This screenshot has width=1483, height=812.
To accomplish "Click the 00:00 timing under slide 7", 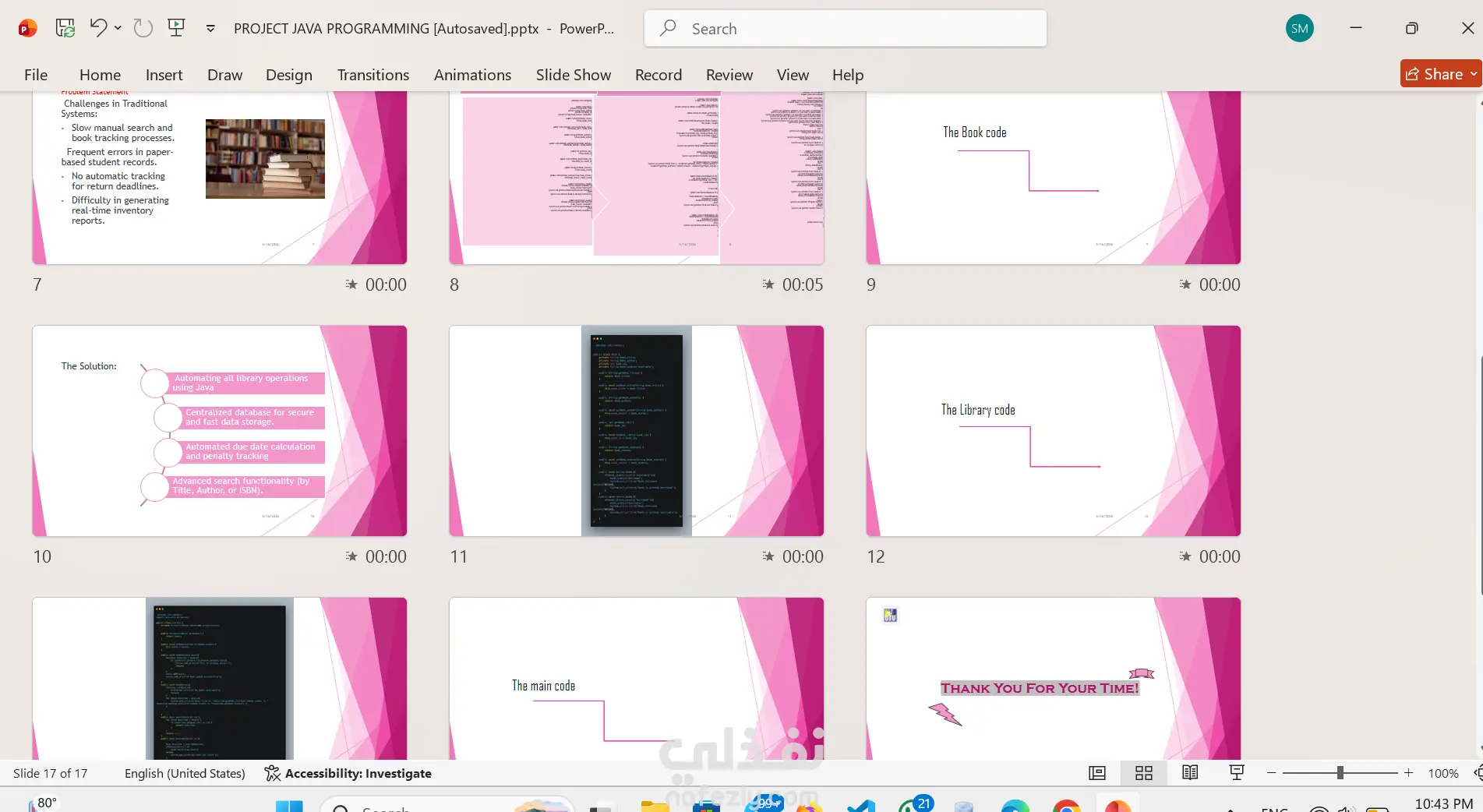I will click(x=386, y=284).
